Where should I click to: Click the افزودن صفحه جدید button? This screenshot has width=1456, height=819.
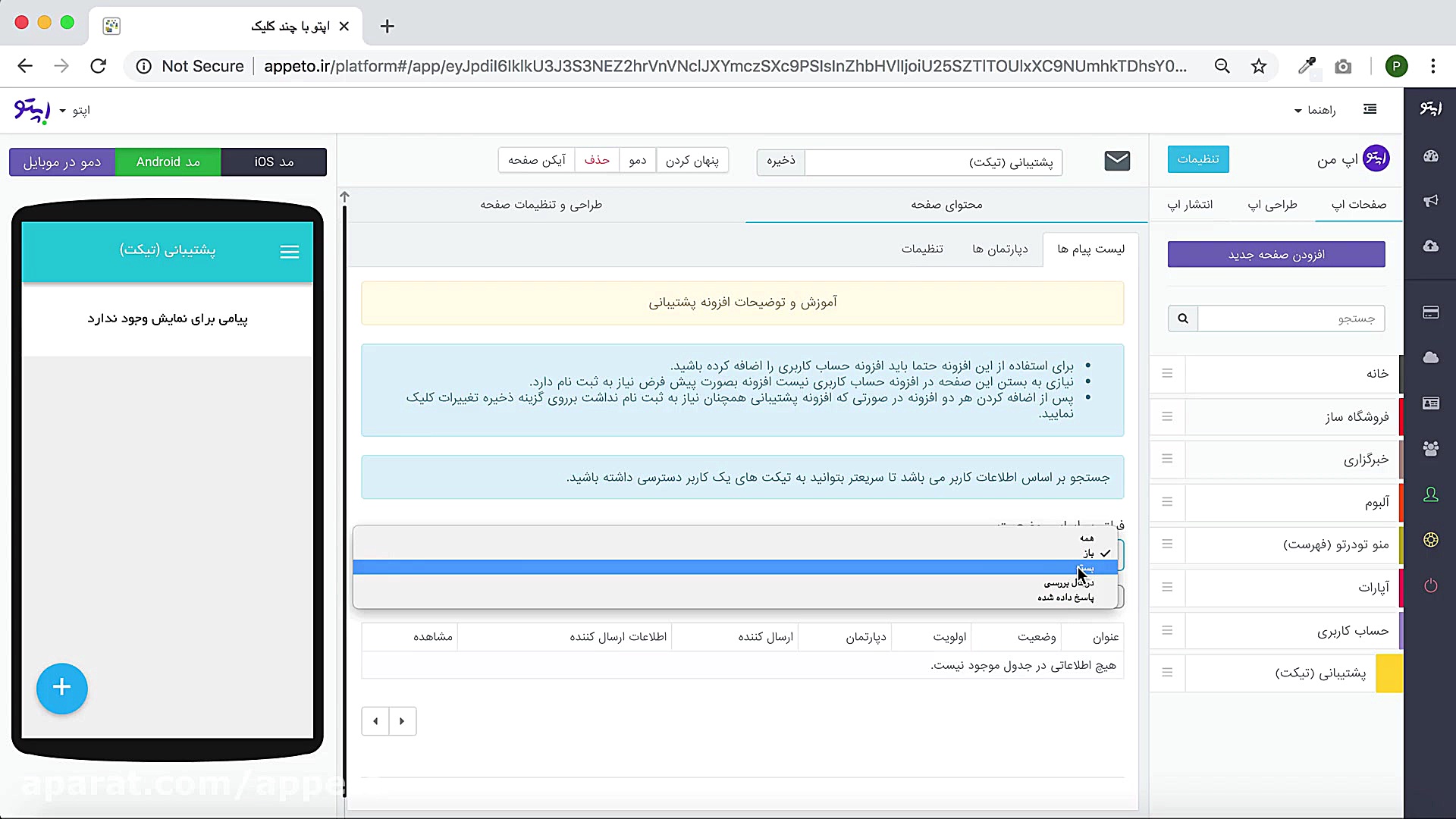(x=1276, y=255)
